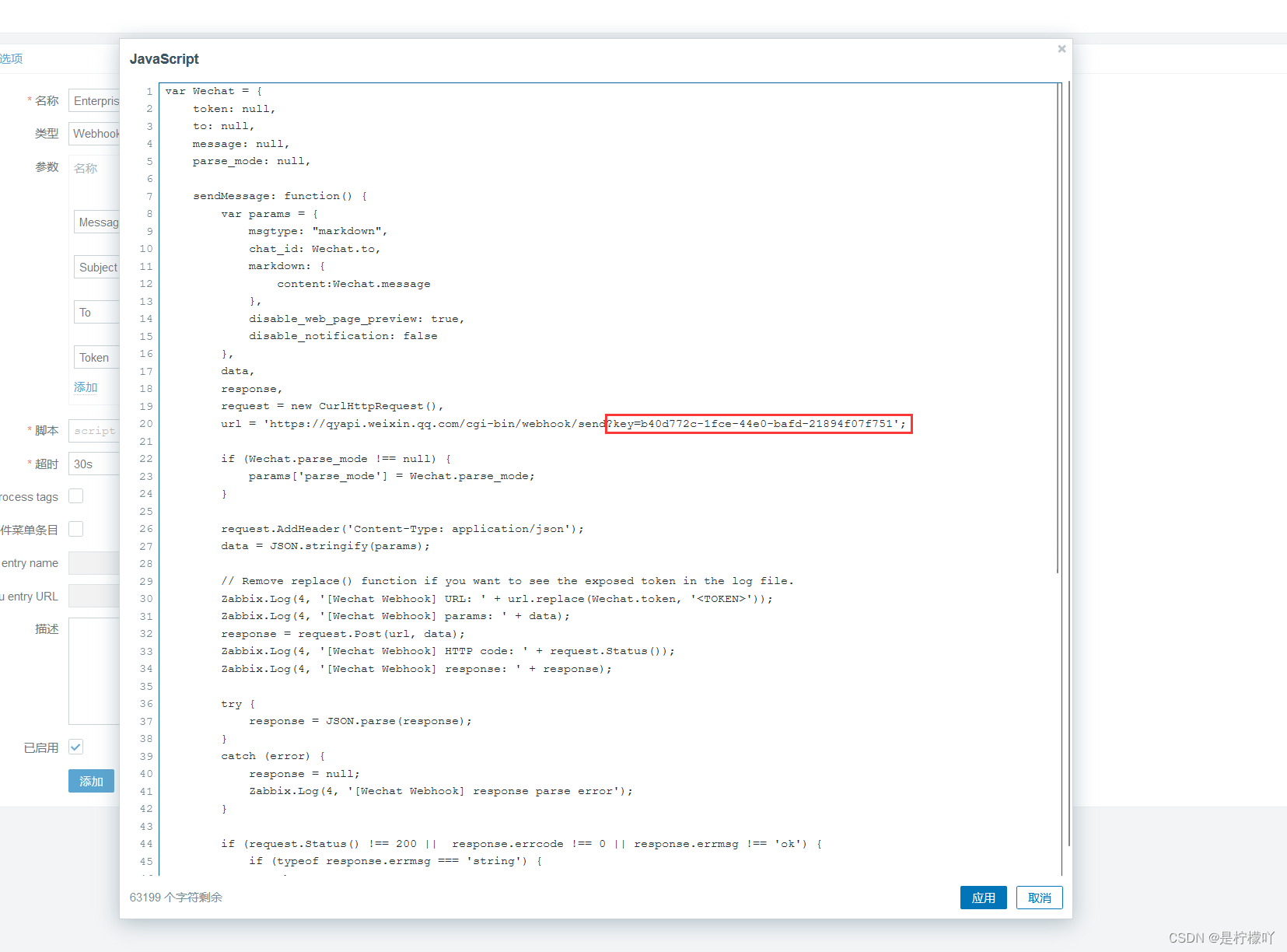Click the 脚本 script input field

94,431
